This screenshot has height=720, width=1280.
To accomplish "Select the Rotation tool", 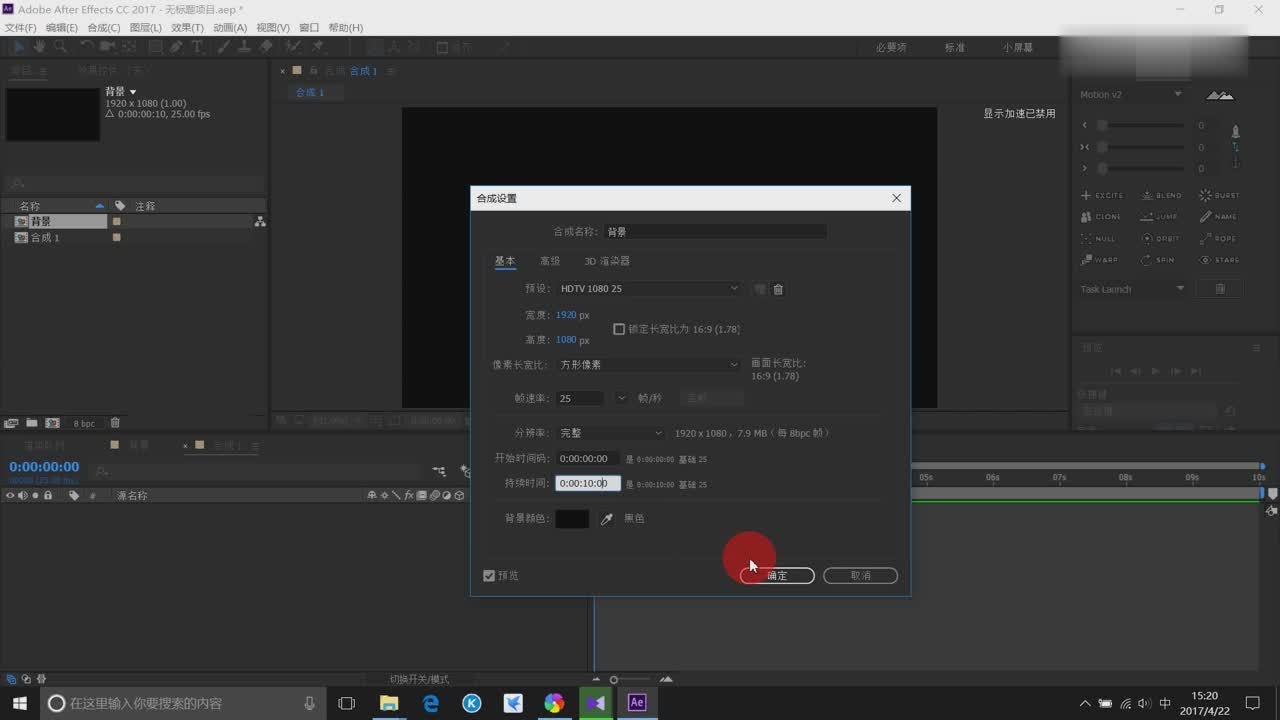I will coord(87,46).
